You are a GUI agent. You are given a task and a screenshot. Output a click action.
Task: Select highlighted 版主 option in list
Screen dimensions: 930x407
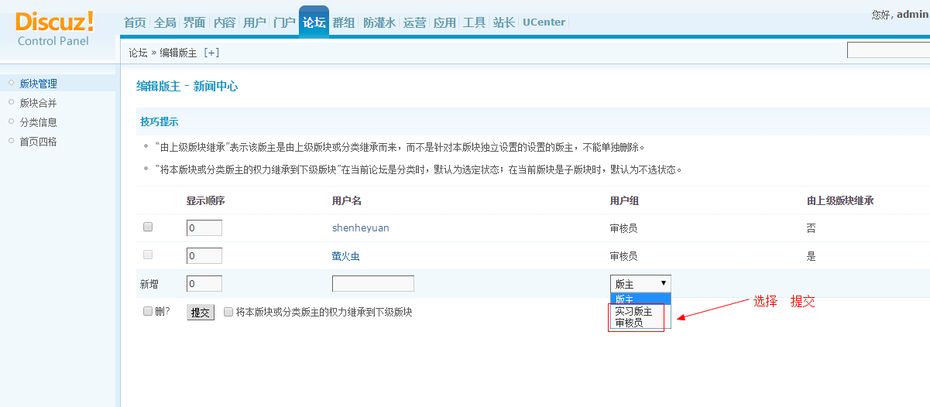click(x=641, y=298)
